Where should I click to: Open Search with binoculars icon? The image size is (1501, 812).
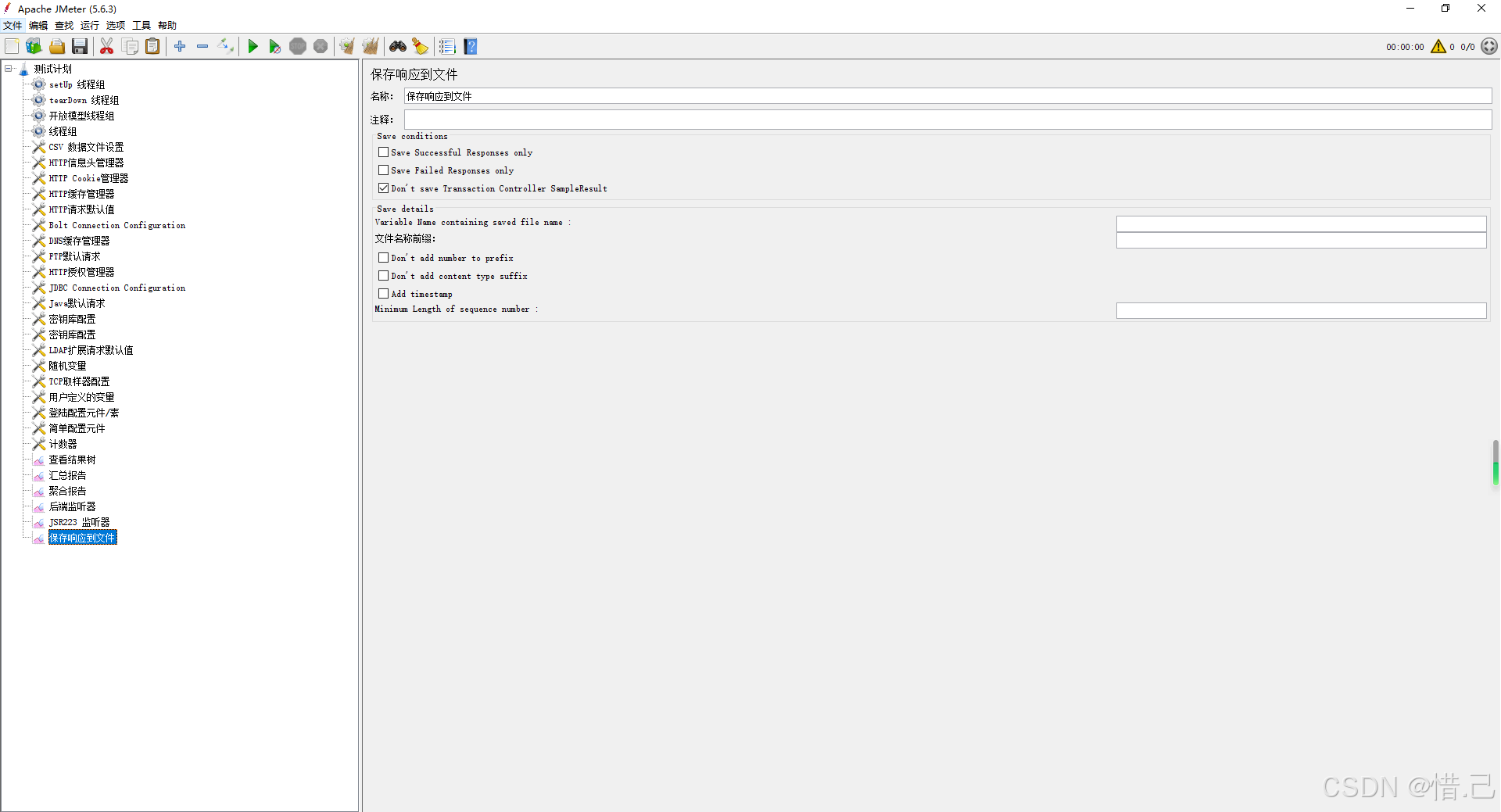pyautogui.click(x=397, y=47)
